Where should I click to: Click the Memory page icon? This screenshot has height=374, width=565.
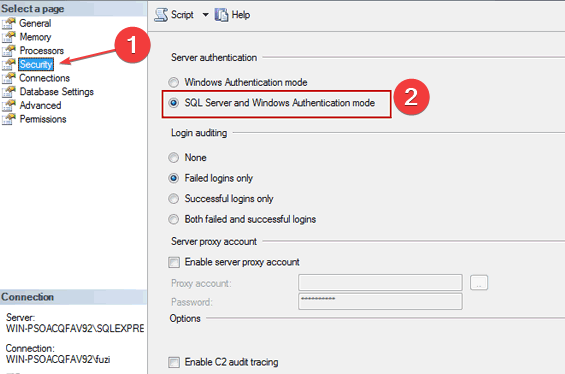point(9,37)
